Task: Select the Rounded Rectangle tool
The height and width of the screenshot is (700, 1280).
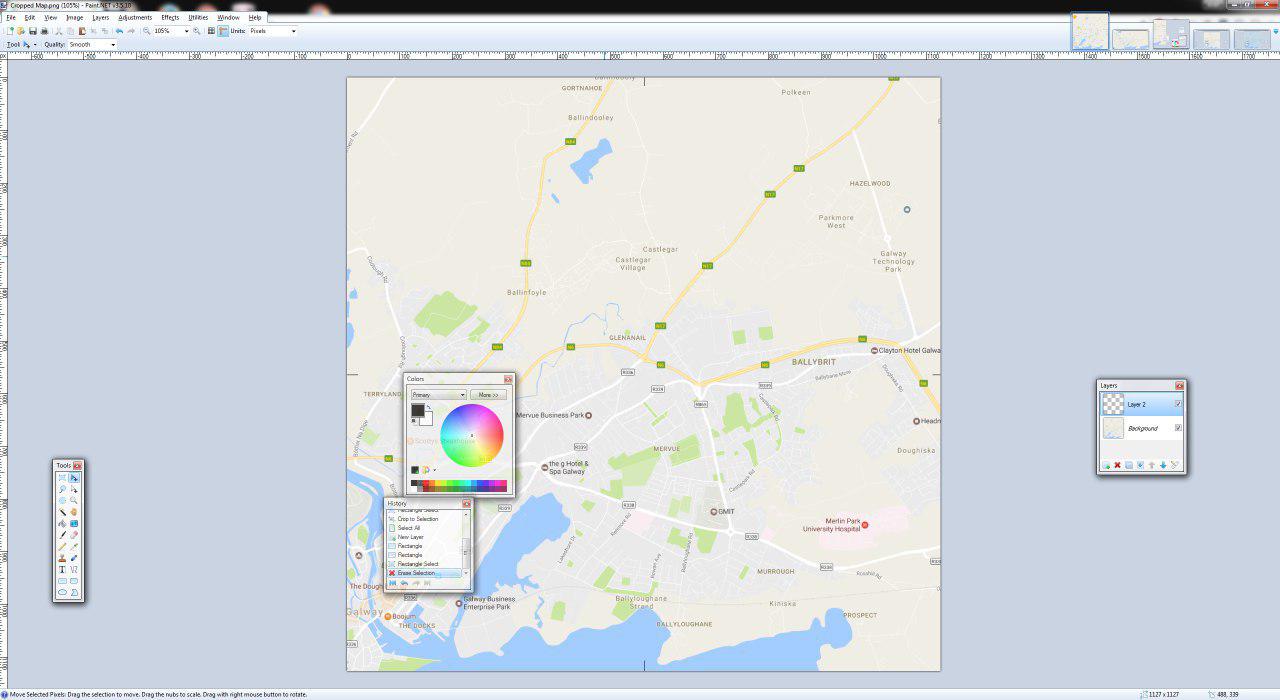Action: pyautogui.click(x=74, y=581)
